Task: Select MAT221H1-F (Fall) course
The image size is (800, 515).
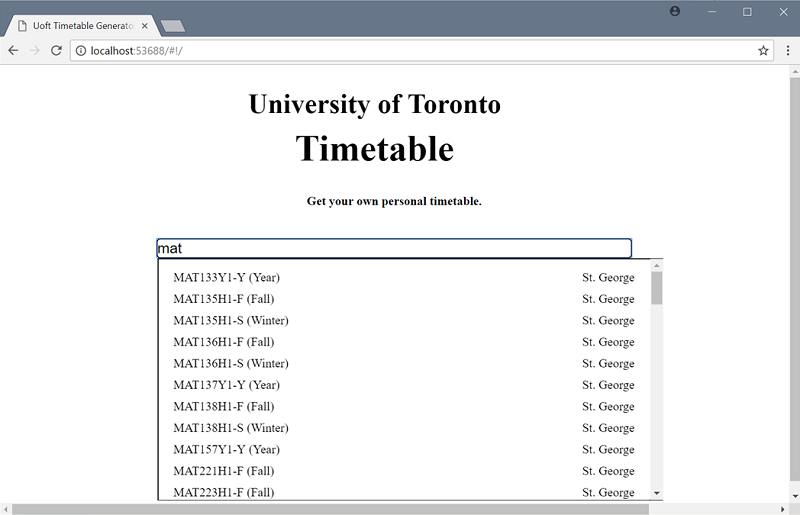Action: pyautogui.click(x=404, y=471)
